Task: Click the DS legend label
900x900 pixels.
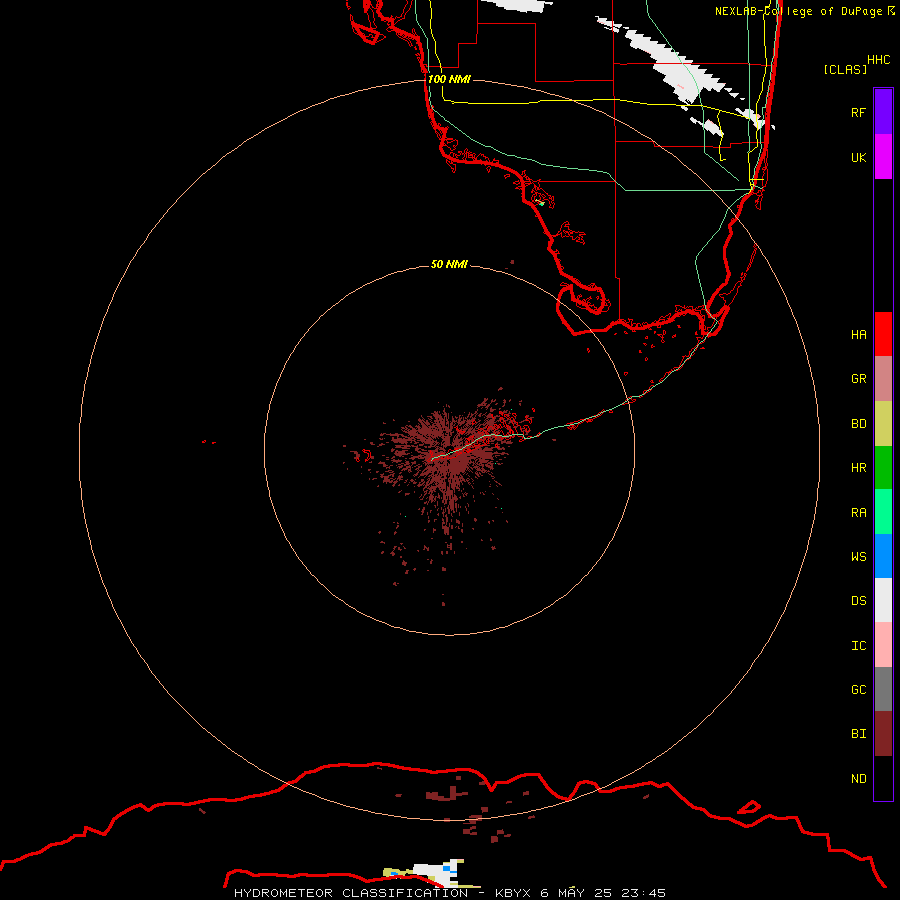Action: [x=858, y=601]
